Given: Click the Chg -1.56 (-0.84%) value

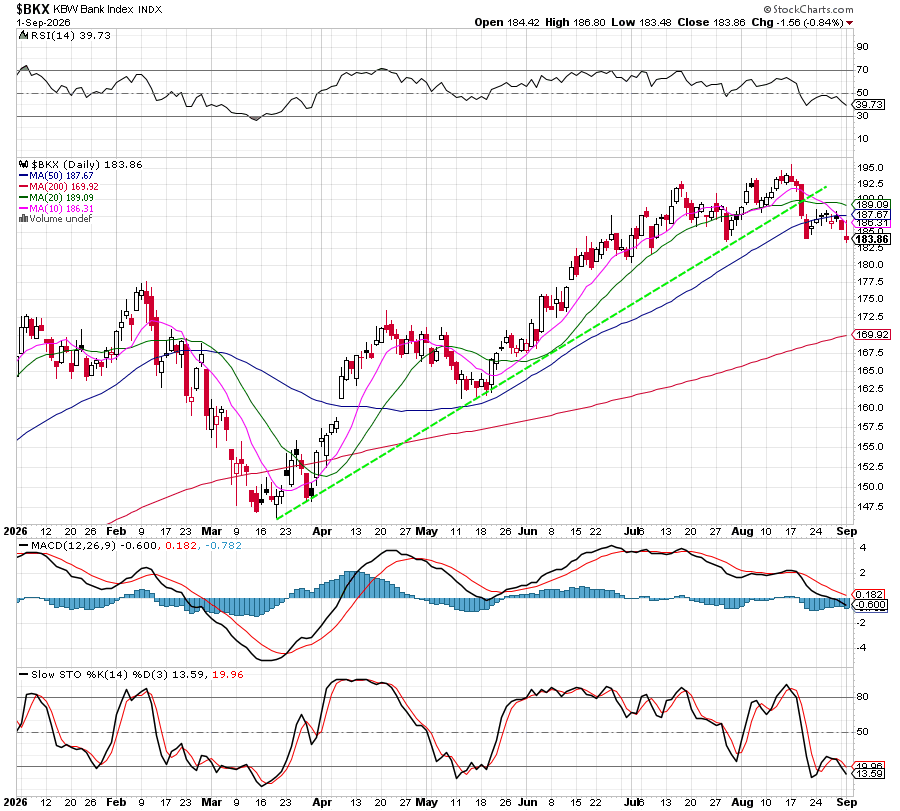Looking at the screenshot, I should [x=797, y=23].
